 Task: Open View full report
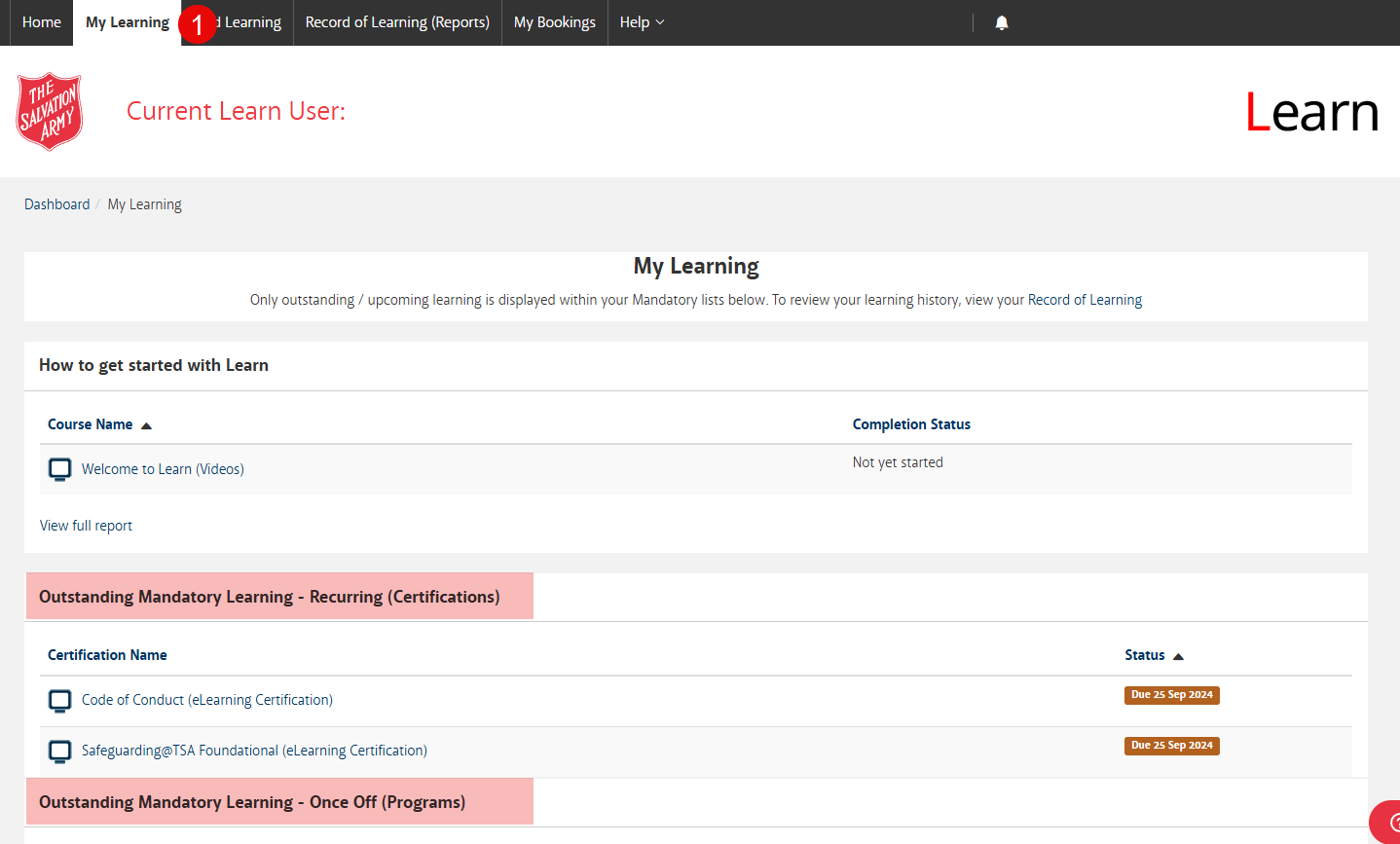tap(86, 525)
